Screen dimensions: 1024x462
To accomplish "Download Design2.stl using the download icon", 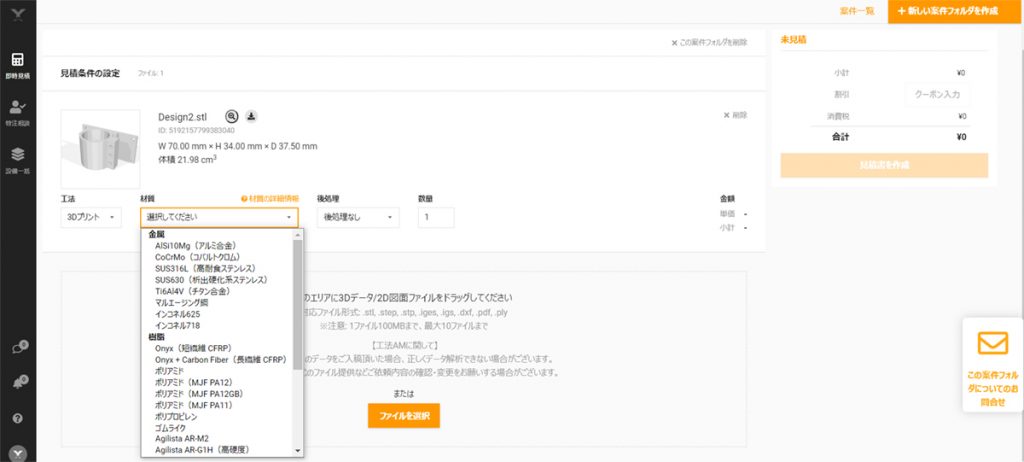I will click(251, 116).
